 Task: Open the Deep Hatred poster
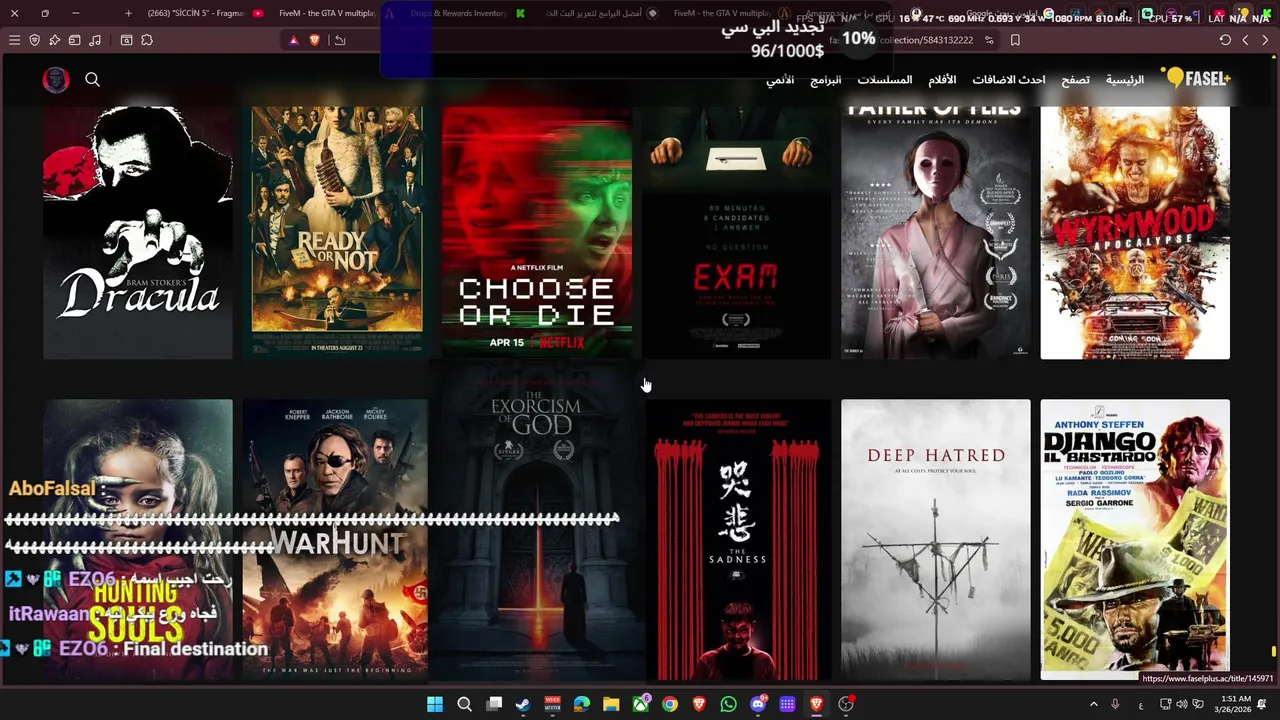pos(935,540)
